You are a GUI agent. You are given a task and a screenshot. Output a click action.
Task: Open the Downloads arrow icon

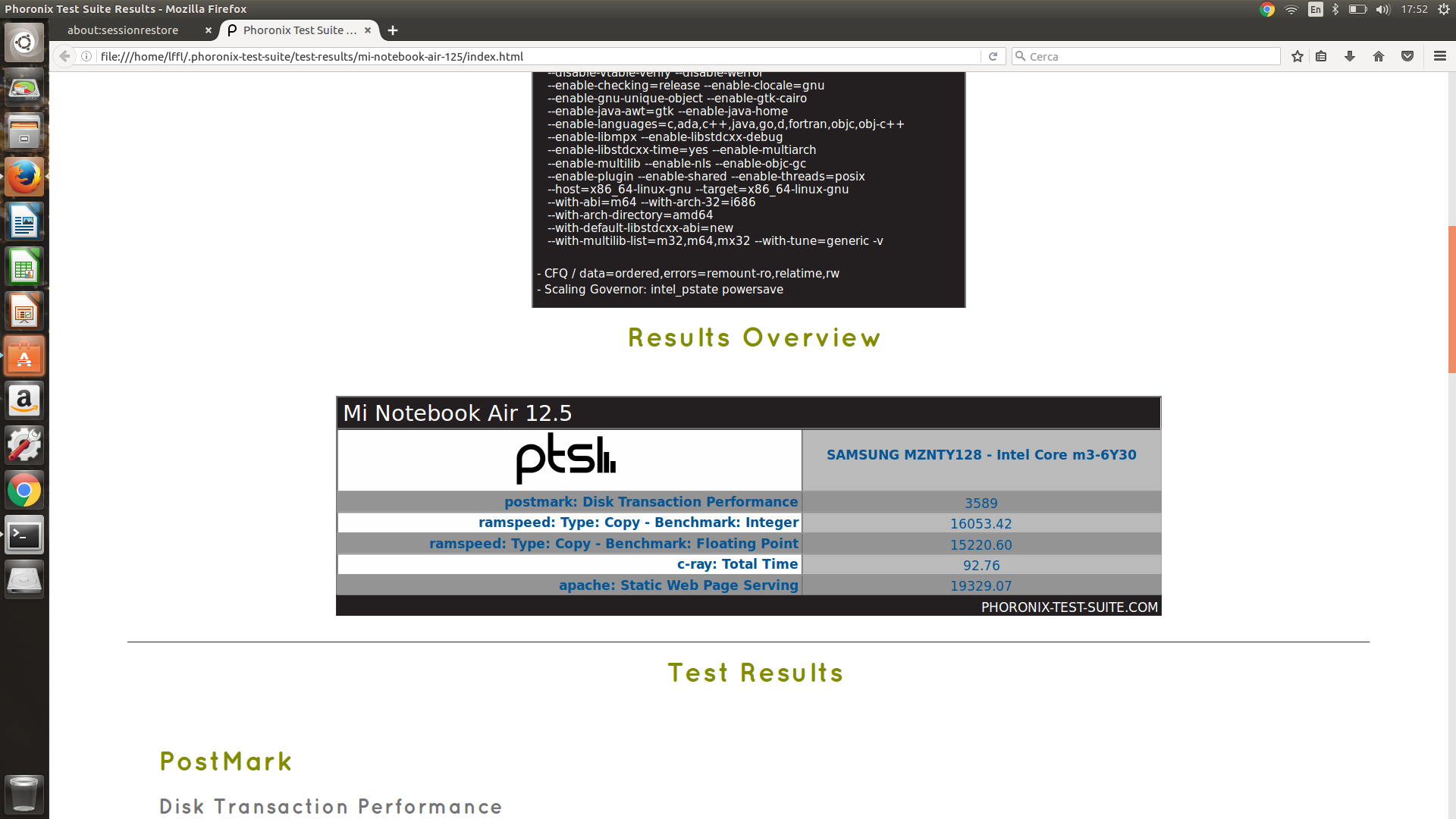point(1350,56)
